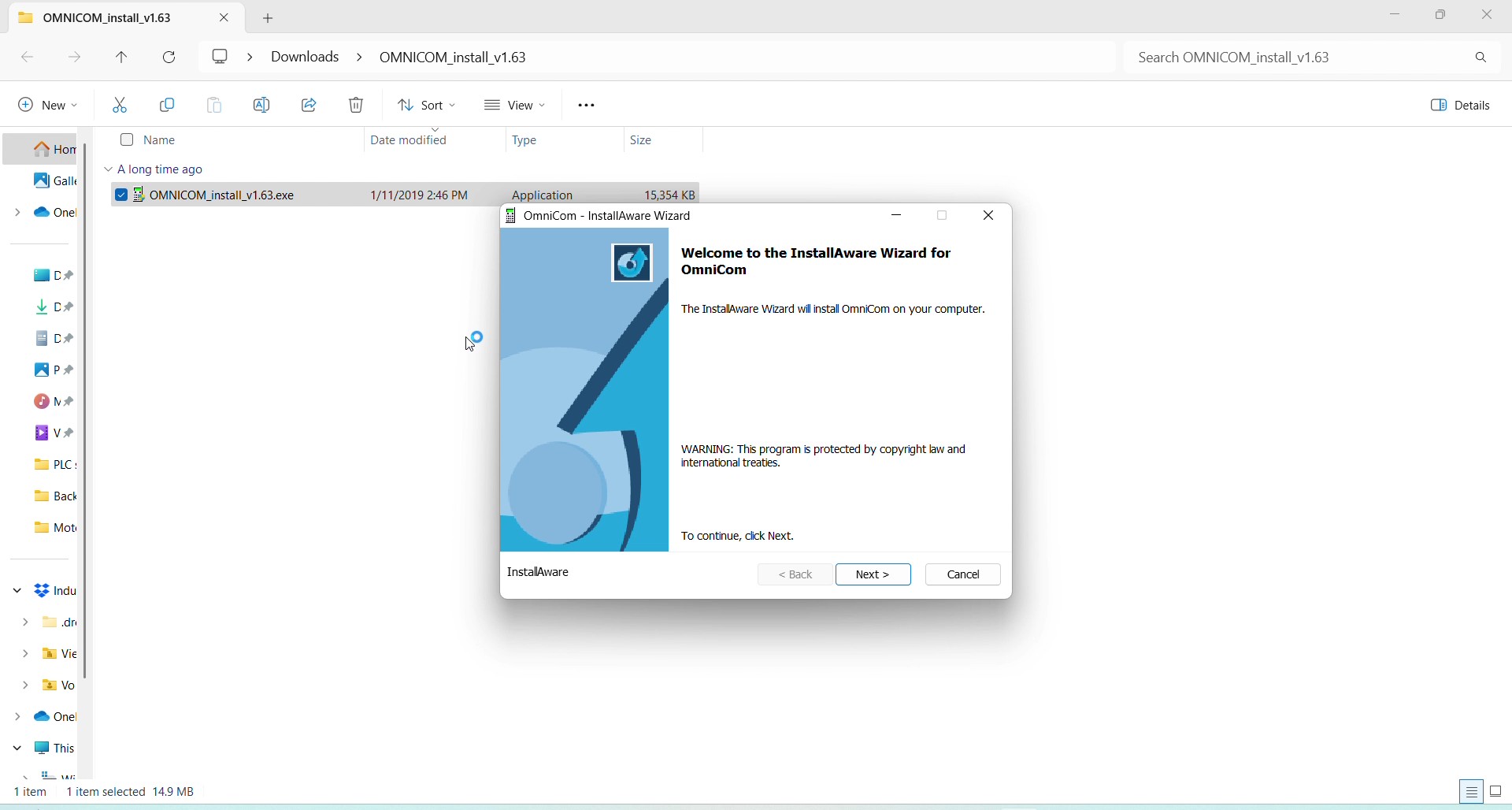Click the Cut icon in toolbar
Screen dimensions: 1512x810
click(x=120, y=106)
